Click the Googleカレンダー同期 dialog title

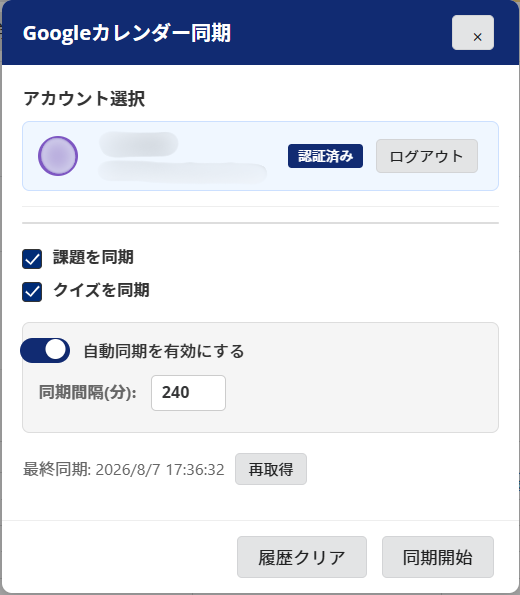(127, 33)
